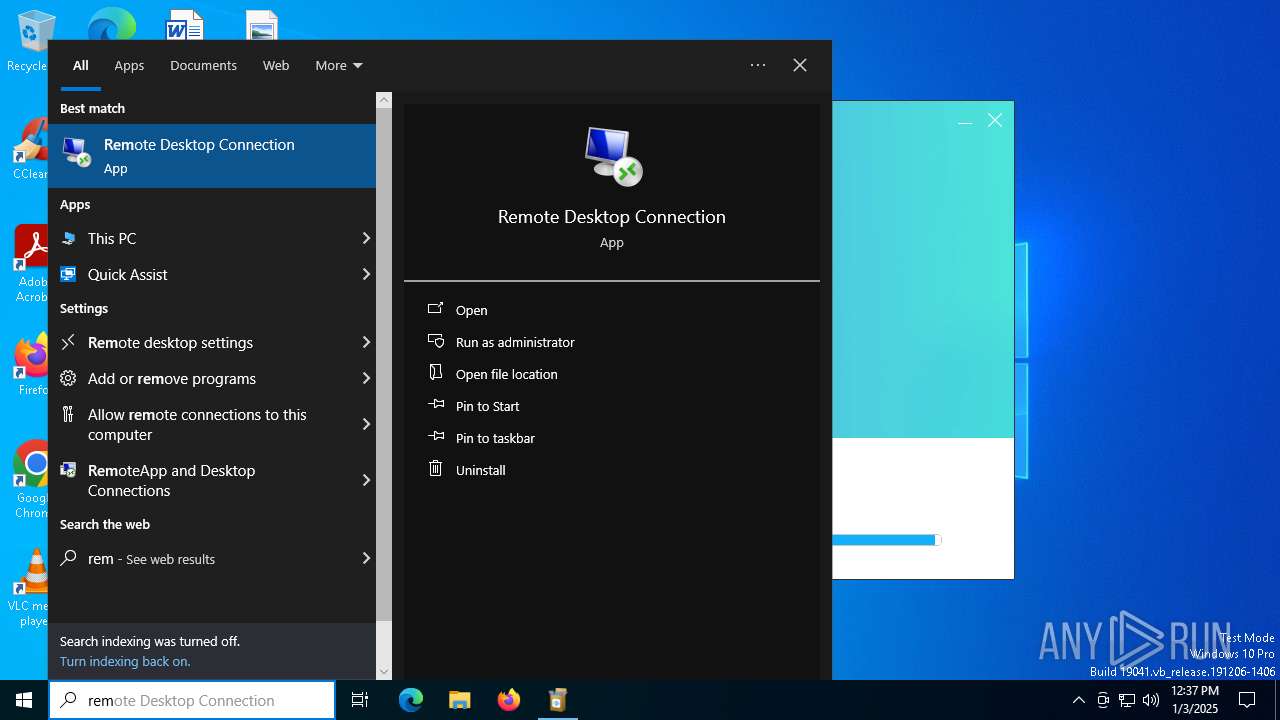
Task: Click the Quick Assist app icon
Action: [x=68, y=274]
